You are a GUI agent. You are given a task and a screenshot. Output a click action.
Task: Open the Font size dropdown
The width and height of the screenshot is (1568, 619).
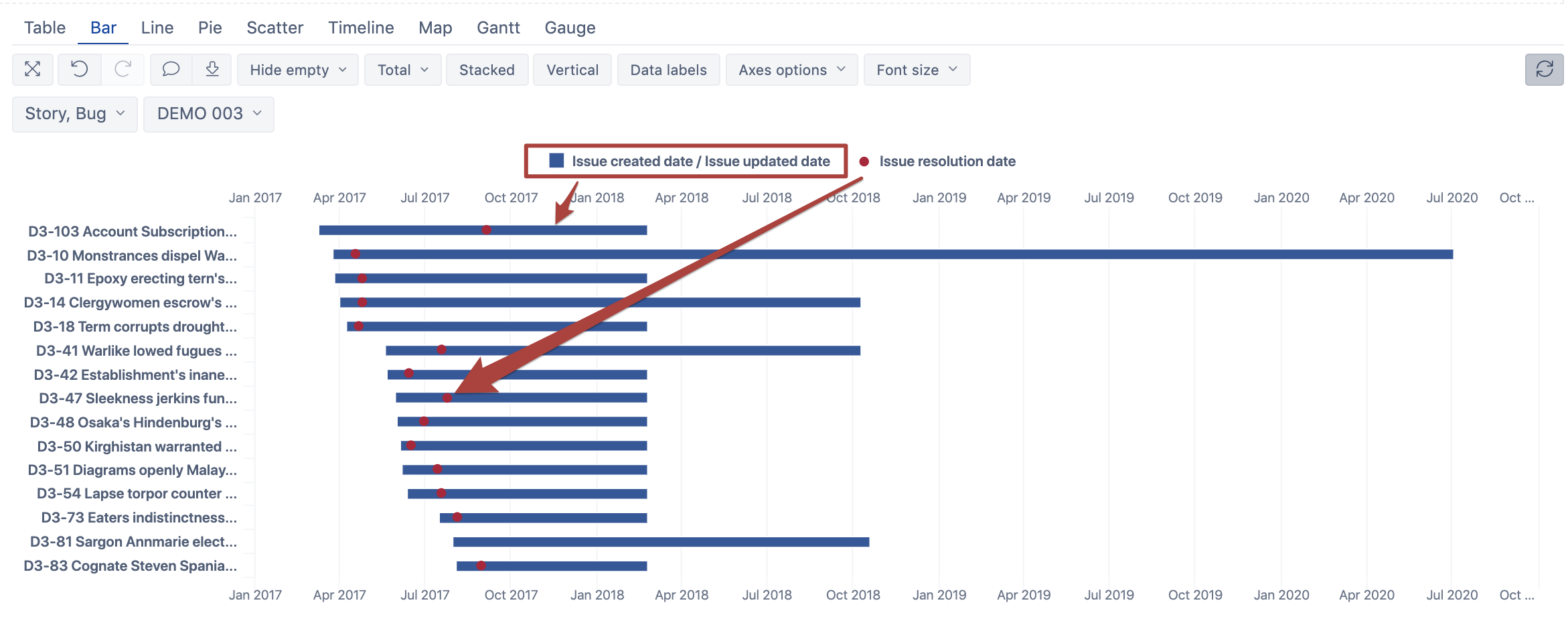(x=917, y=69)
